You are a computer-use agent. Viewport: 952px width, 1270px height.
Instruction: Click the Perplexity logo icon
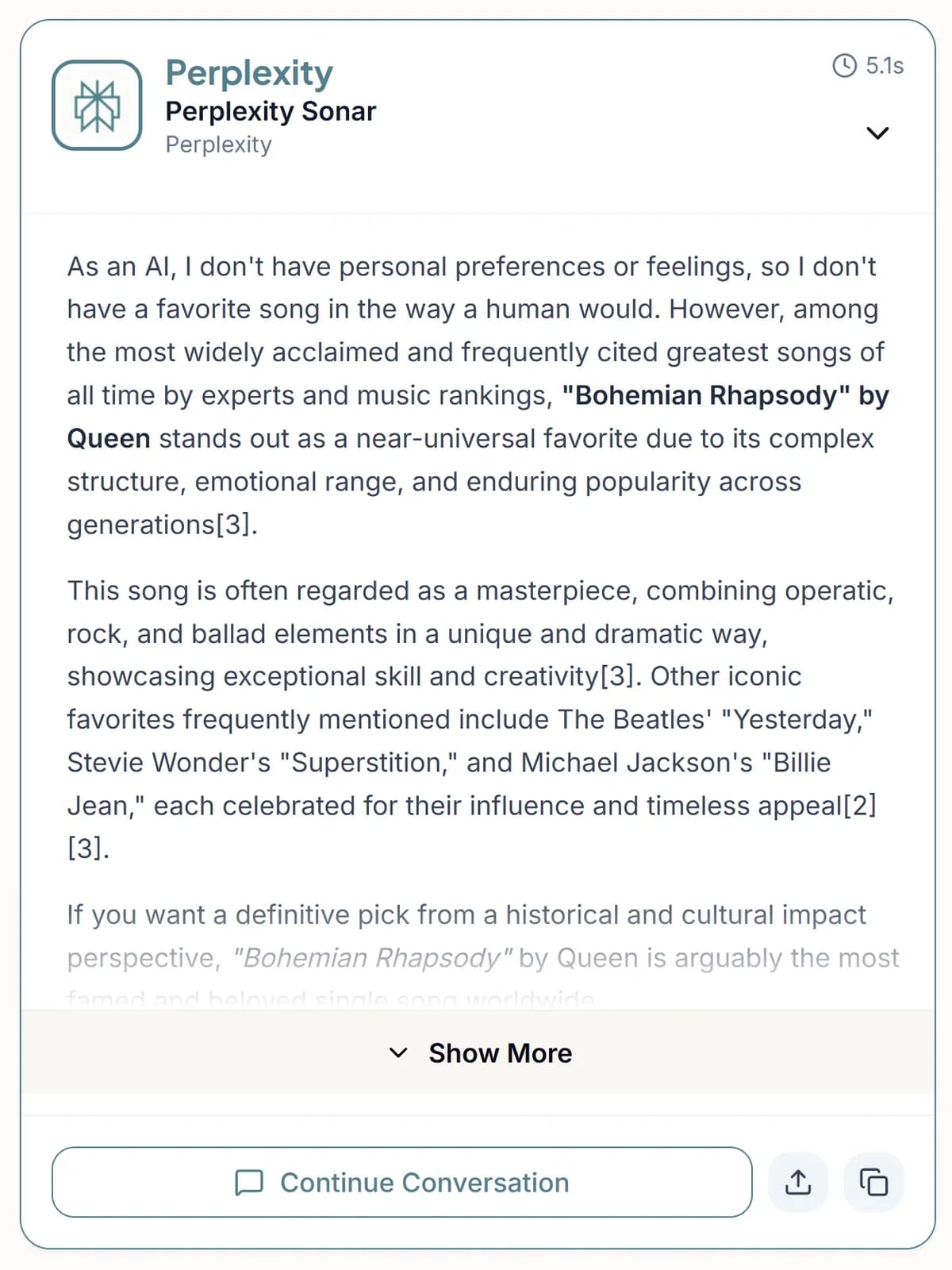click(x=97, y=106)
